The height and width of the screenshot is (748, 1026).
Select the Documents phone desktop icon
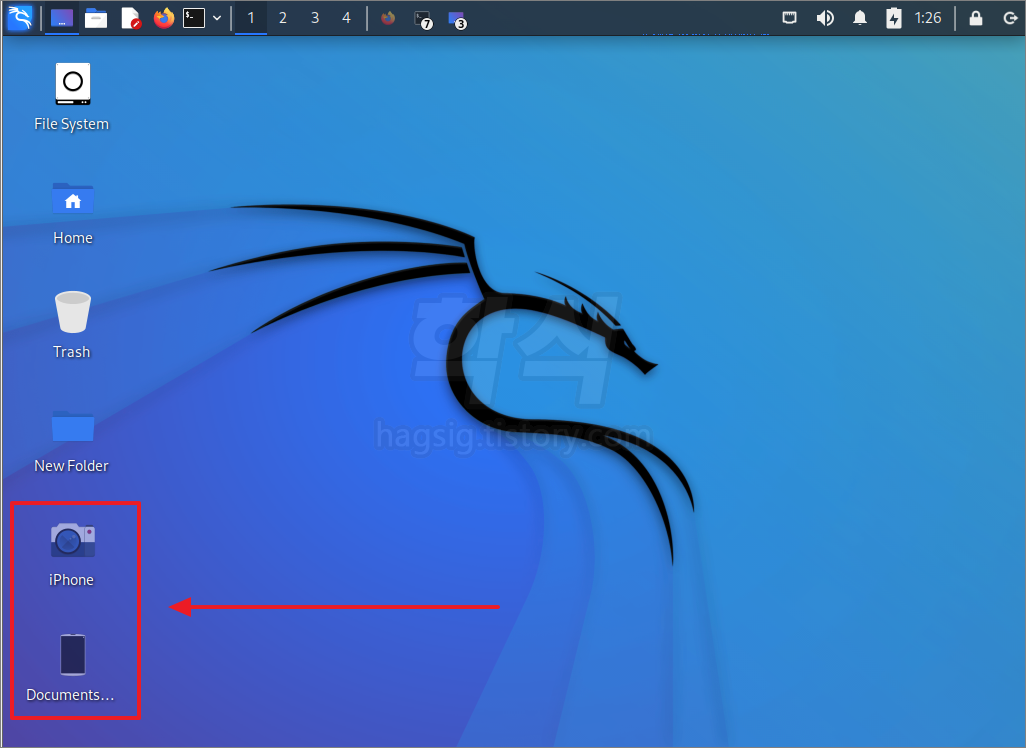click(73, 654)
